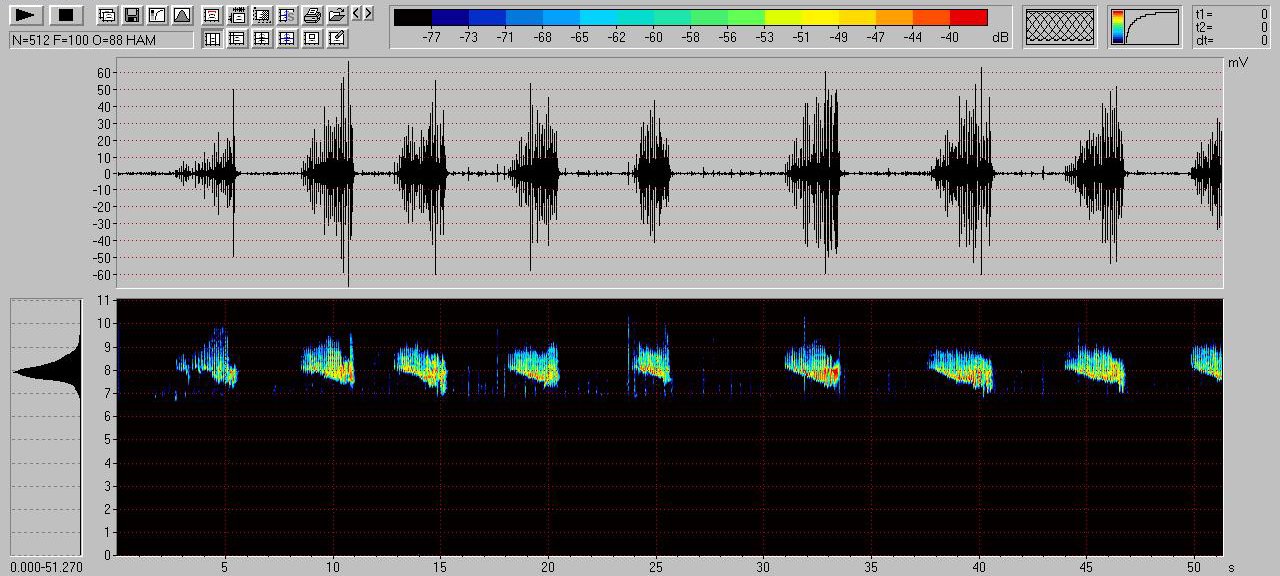Click the power spectrum panel beside spectrogram
Image resolution: width=1280 pixels, height=576 pixels.
click(46, 427)
